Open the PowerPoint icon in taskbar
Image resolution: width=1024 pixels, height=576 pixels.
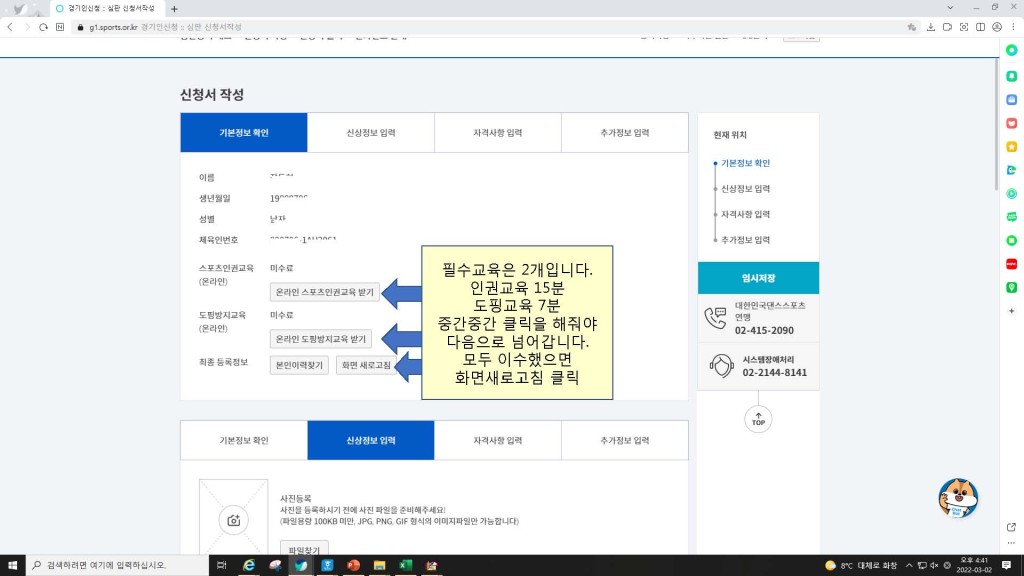353,565
